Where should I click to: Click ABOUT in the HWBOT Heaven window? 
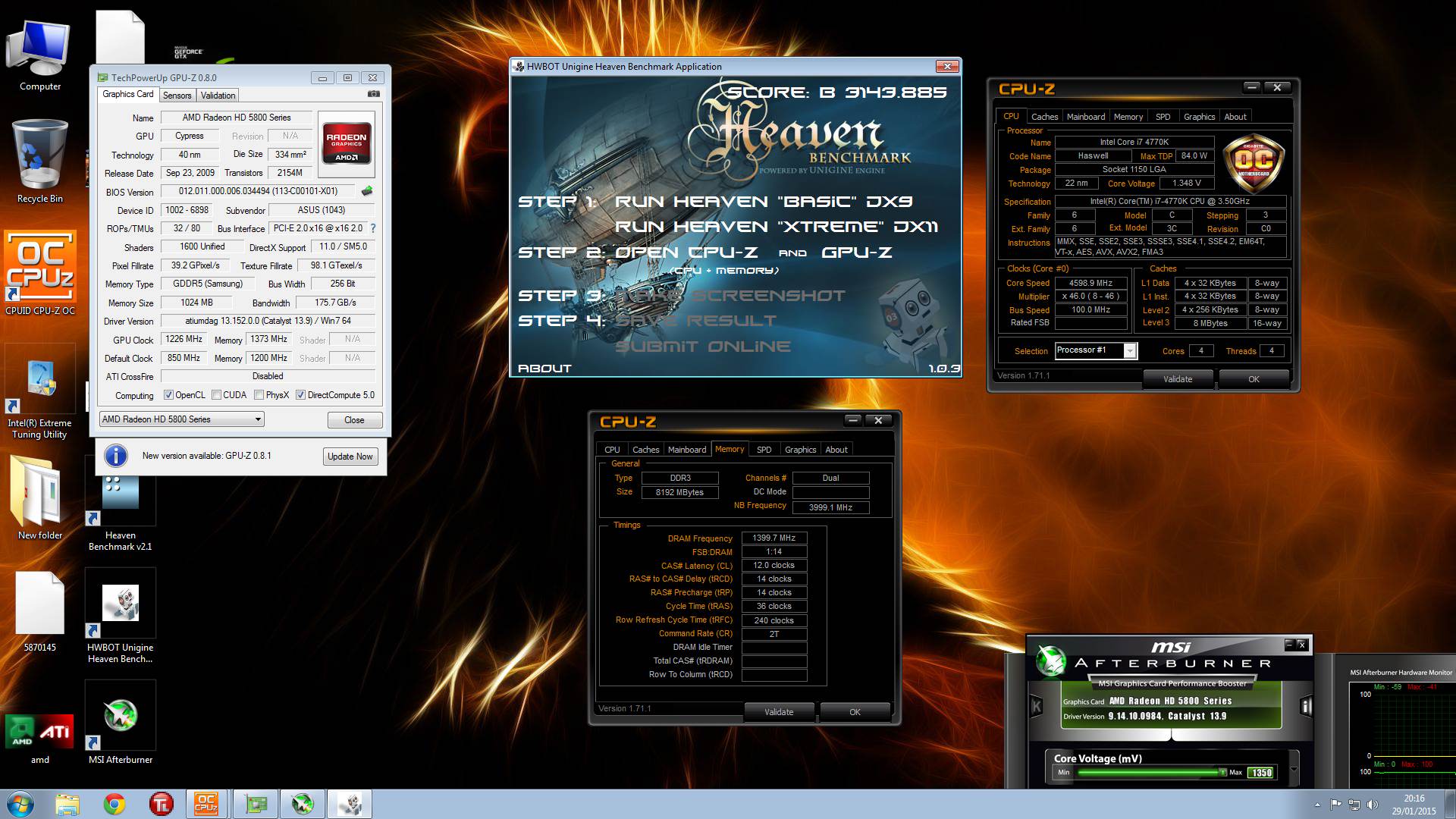click(x=544, y=369)
